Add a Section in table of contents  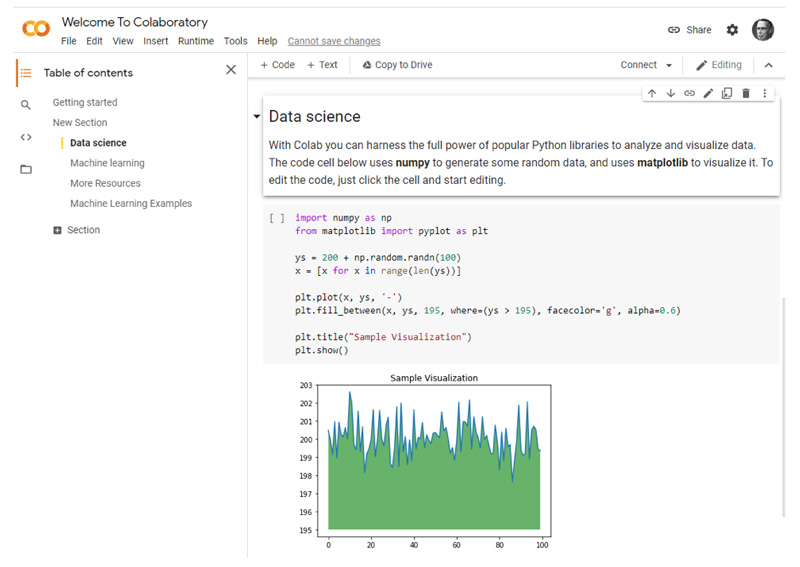[77, 230]
